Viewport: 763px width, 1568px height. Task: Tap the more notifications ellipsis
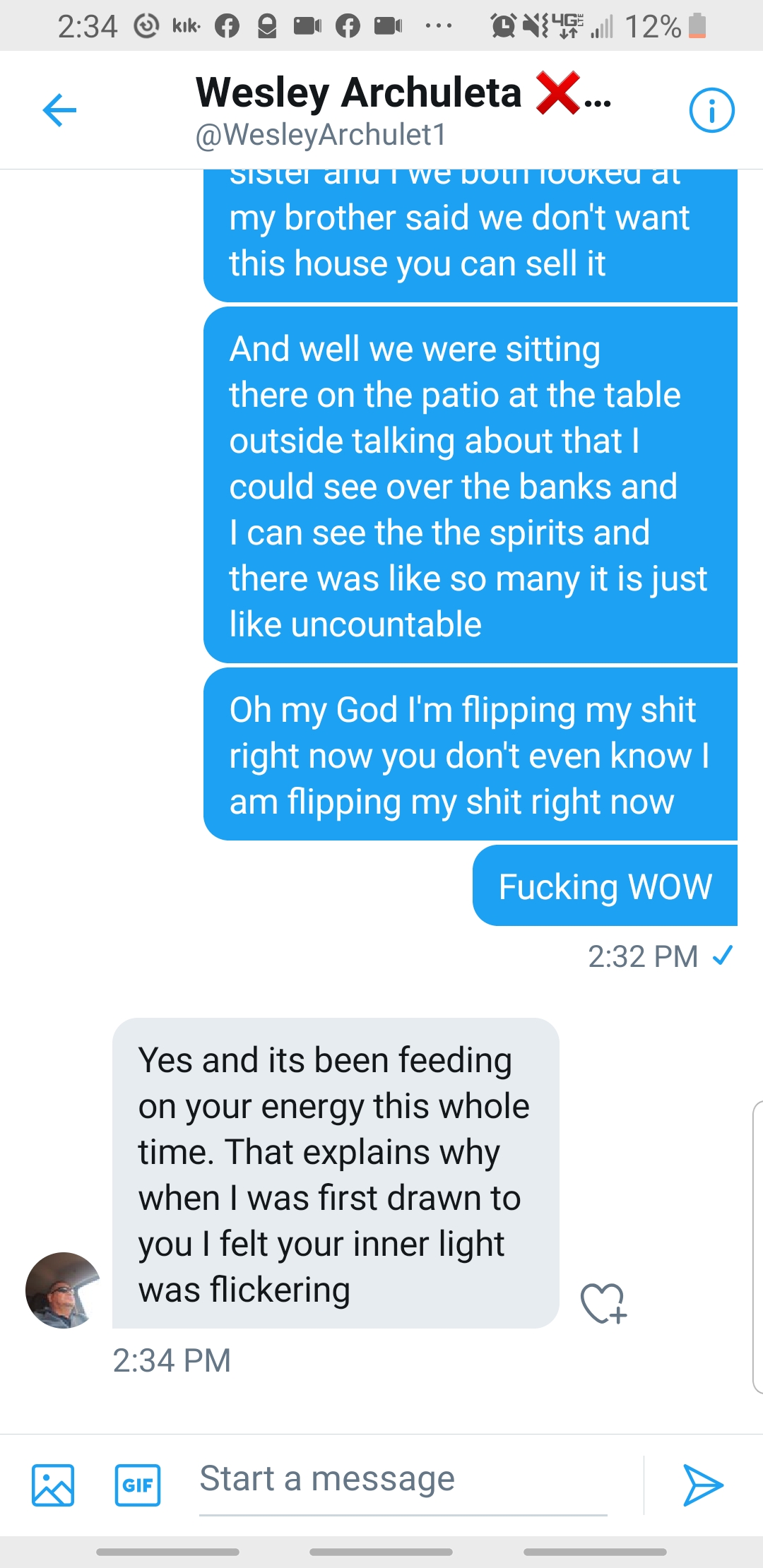[438, 27]
